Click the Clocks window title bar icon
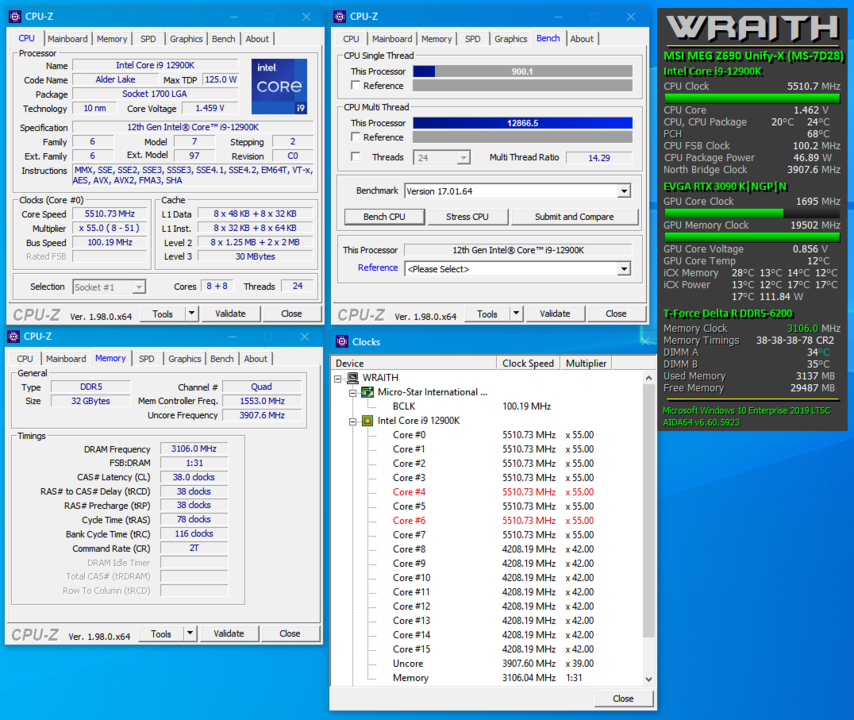This screenshot has width=854, height=720. pos(342,342)
